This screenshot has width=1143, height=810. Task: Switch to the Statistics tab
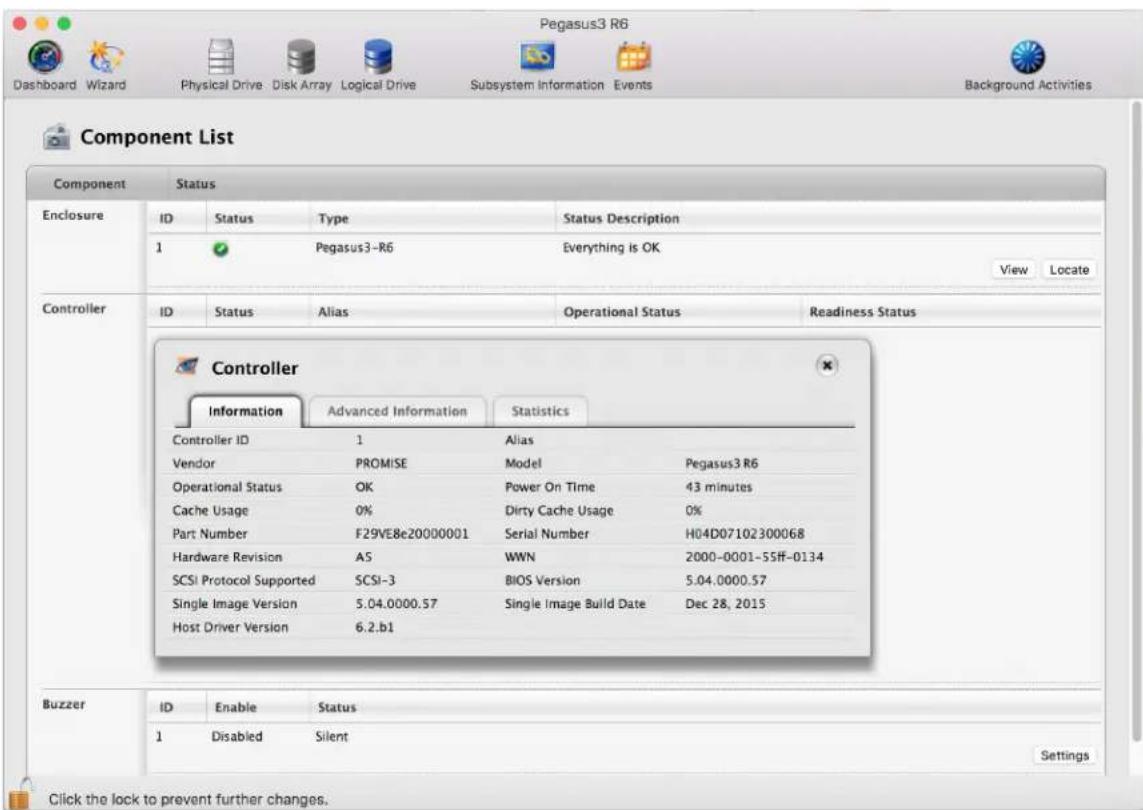point(540,411)
